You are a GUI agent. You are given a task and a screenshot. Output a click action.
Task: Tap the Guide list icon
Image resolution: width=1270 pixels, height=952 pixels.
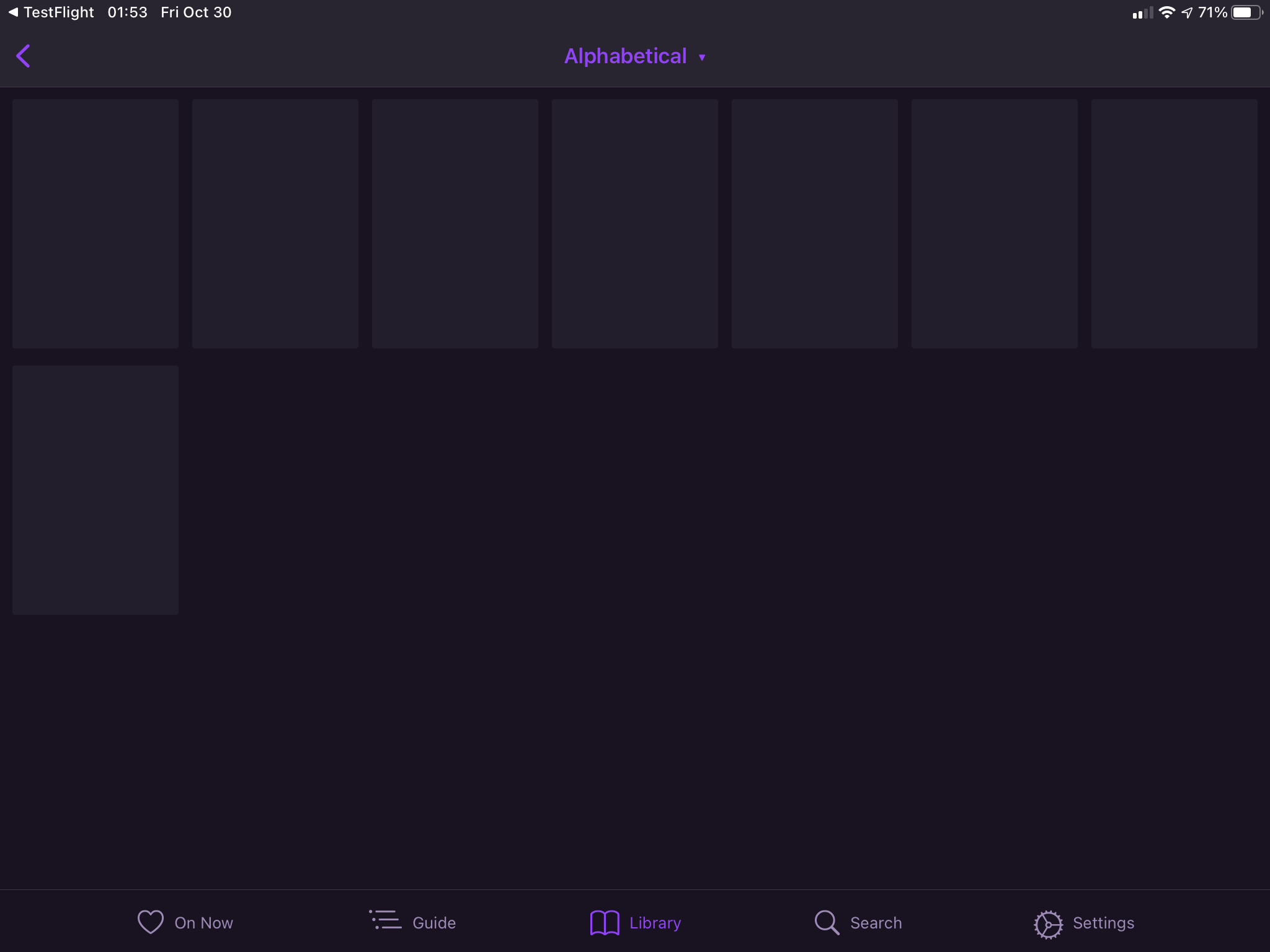pos(385,920)
